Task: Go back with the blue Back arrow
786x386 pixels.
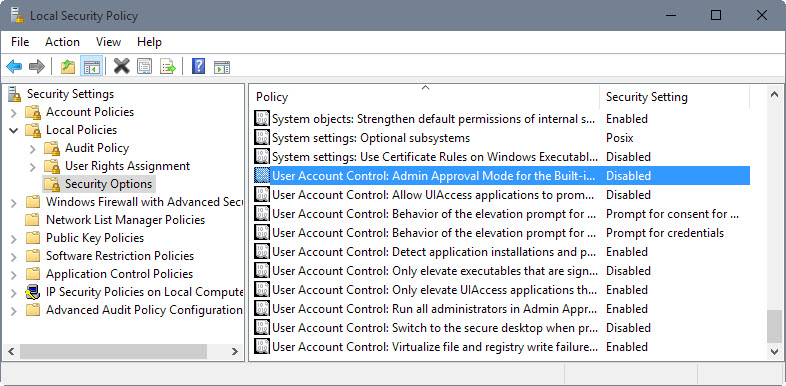Action: tap(14, 66)
